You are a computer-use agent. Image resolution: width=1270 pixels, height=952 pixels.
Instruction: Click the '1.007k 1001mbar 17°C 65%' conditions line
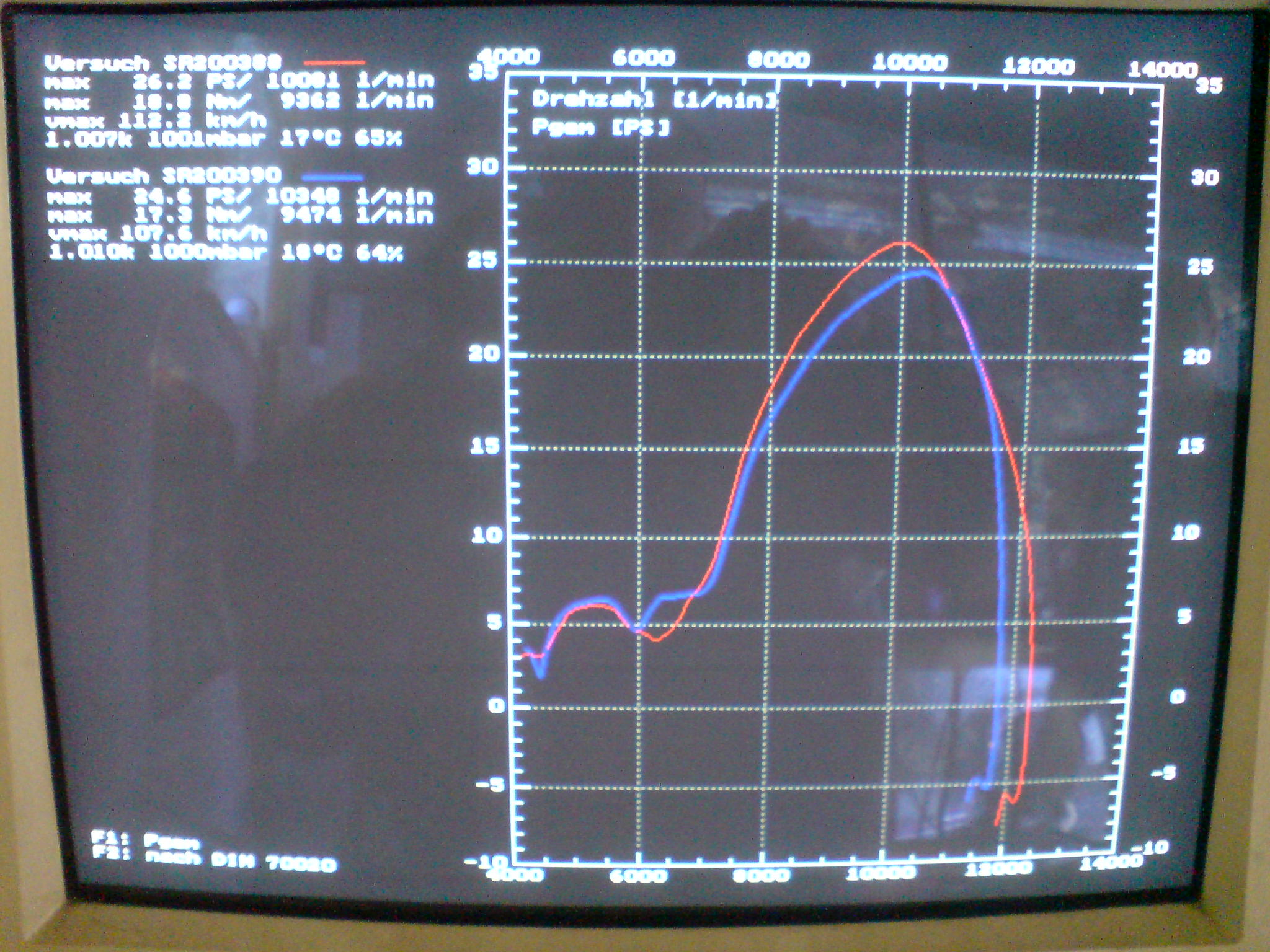(x=224, y=138)
